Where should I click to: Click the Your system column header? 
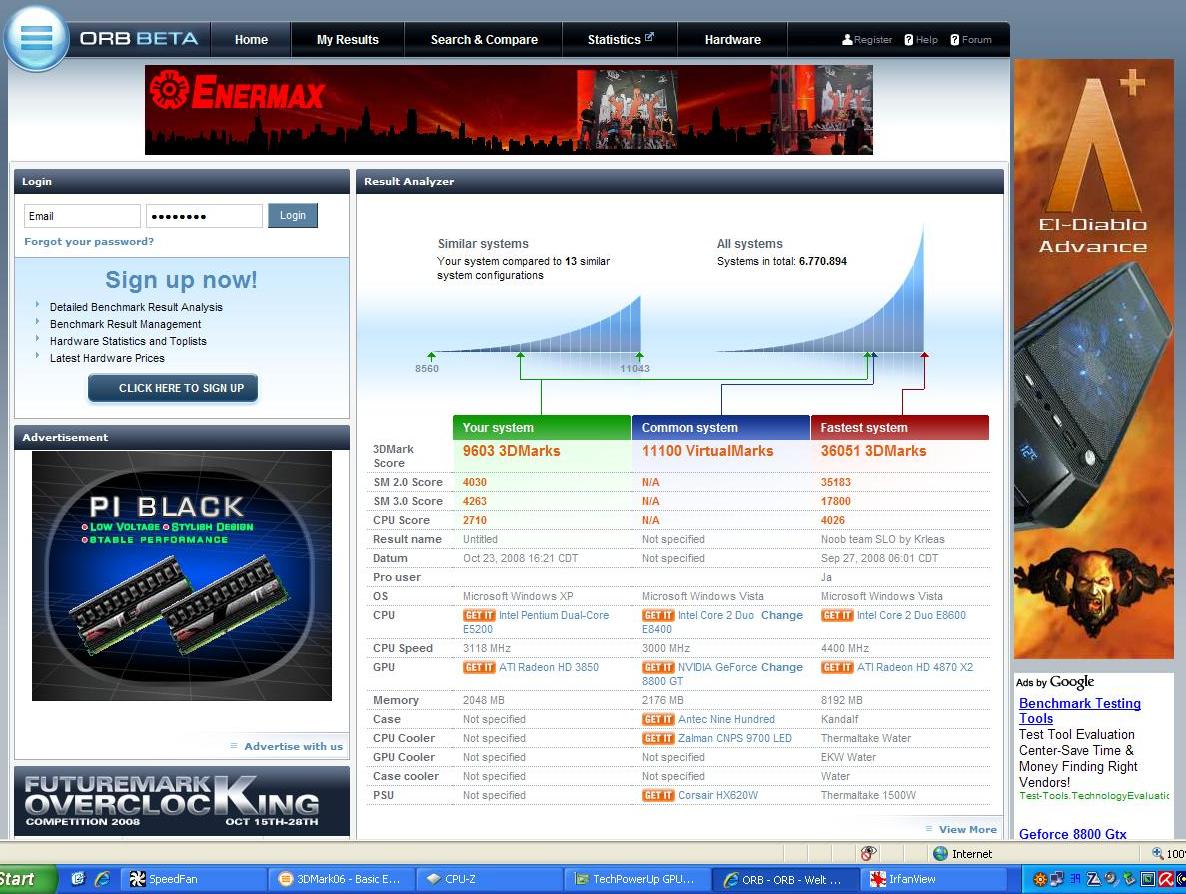542,427
